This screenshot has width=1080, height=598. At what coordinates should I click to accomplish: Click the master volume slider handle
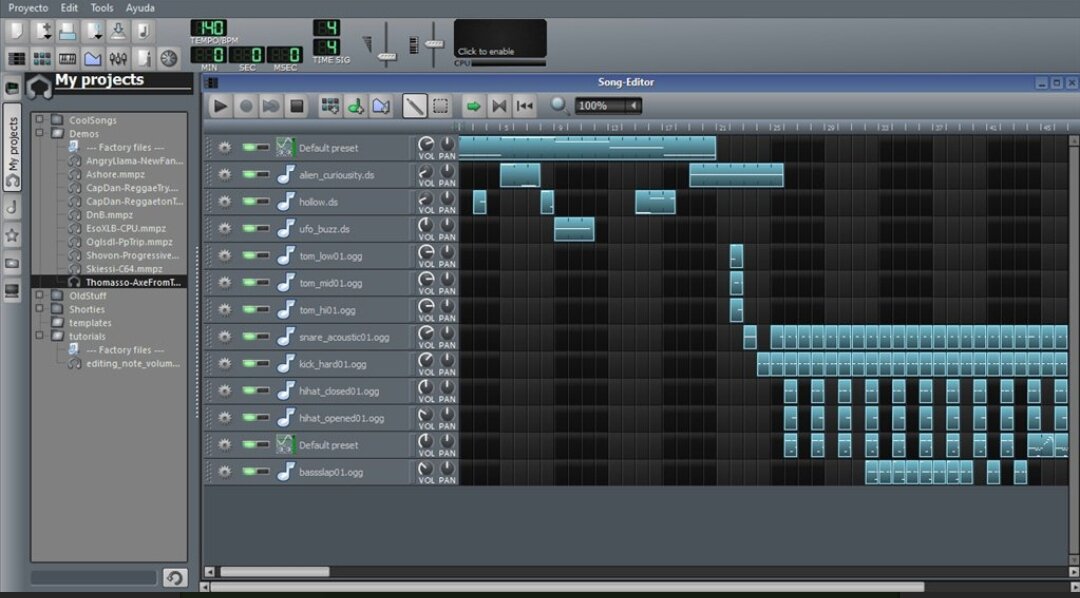click(x=387, y=56)
